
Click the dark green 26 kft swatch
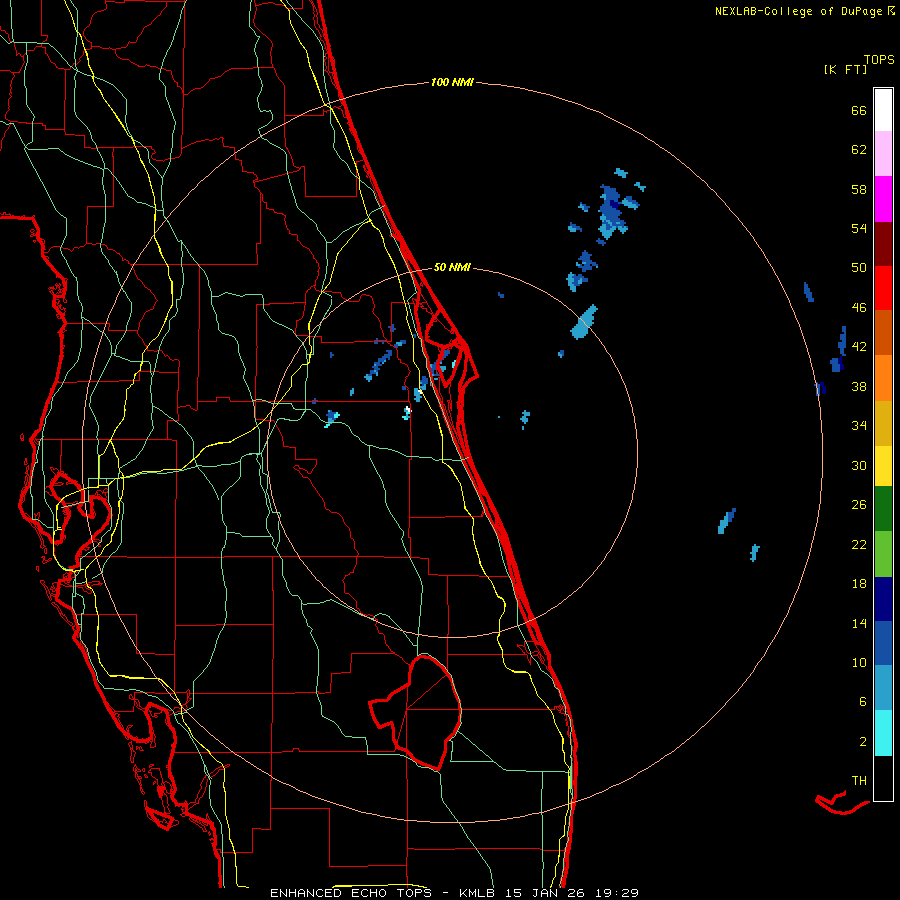[883, 509]
